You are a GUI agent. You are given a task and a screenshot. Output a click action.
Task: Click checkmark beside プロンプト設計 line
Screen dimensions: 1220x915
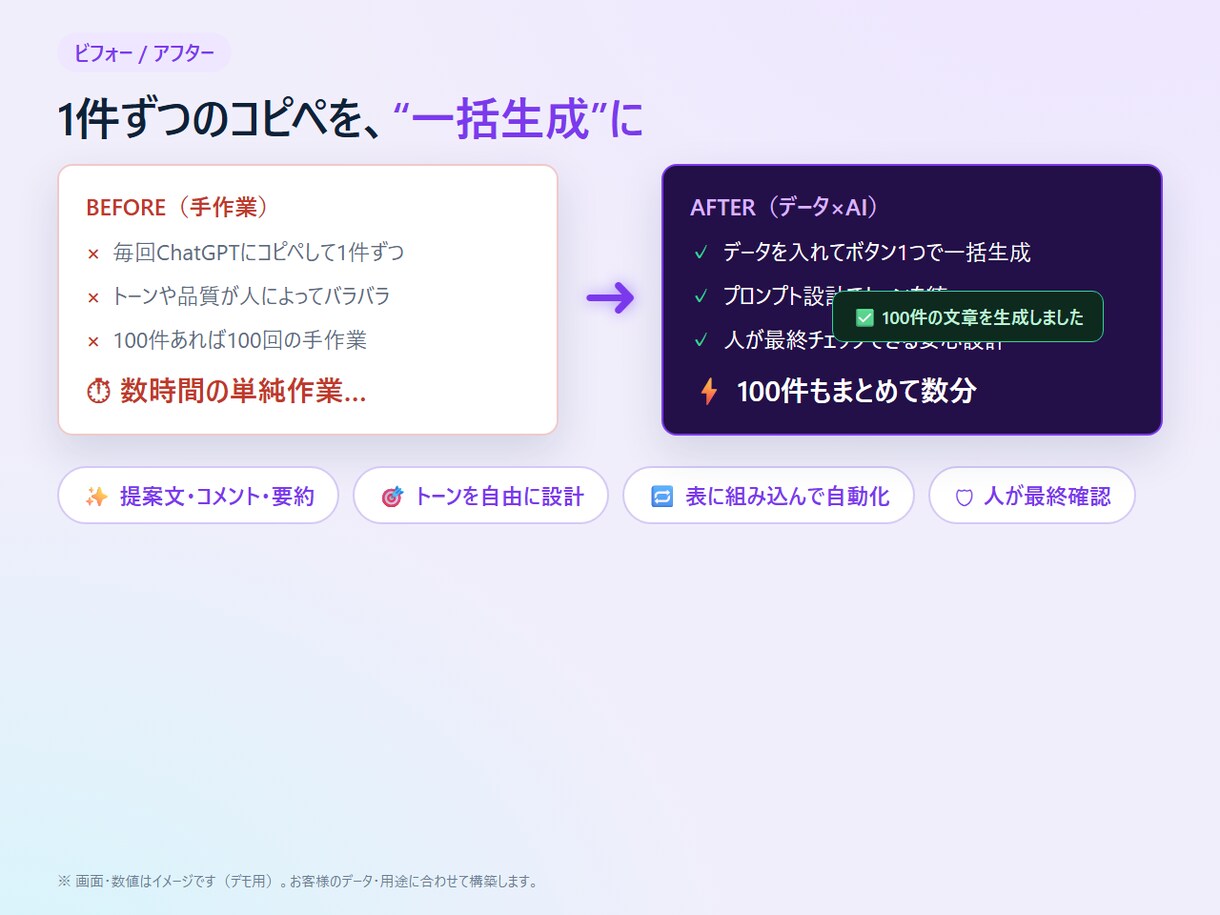(701, 297)
